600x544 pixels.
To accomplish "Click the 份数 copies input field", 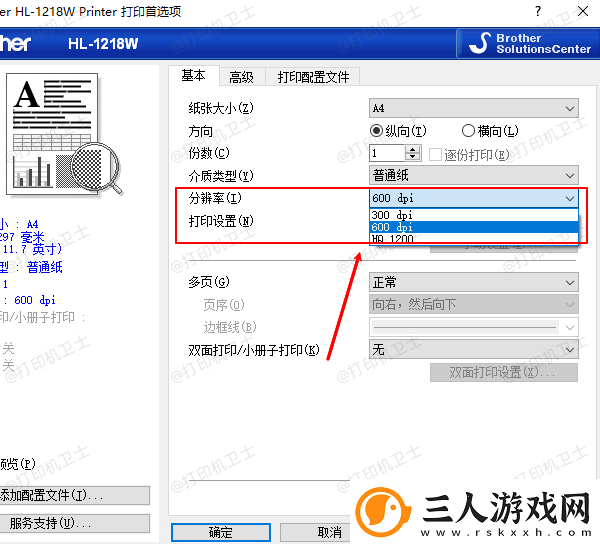I will (387, 153).
